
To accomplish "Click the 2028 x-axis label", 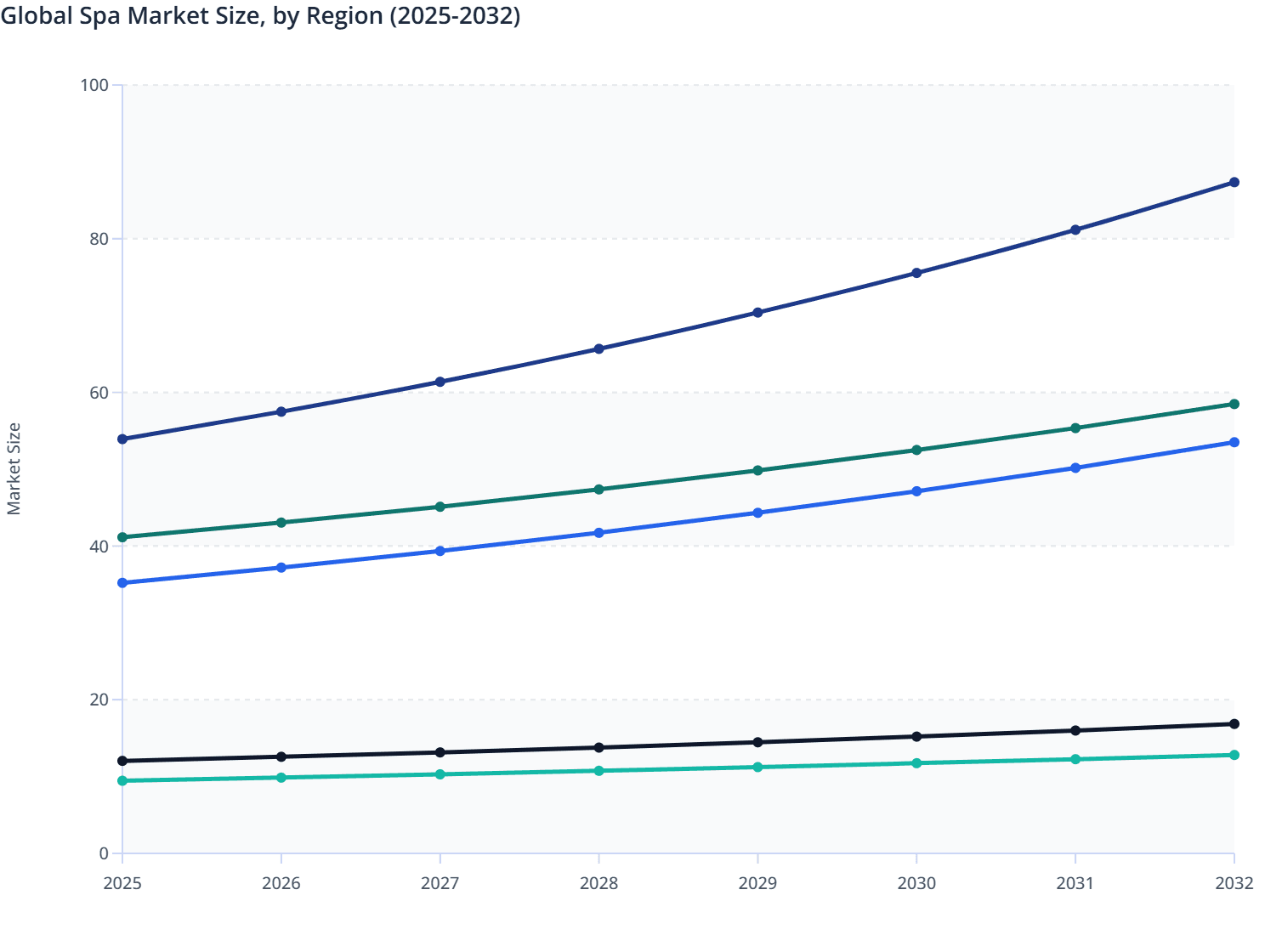I will 598,884.
